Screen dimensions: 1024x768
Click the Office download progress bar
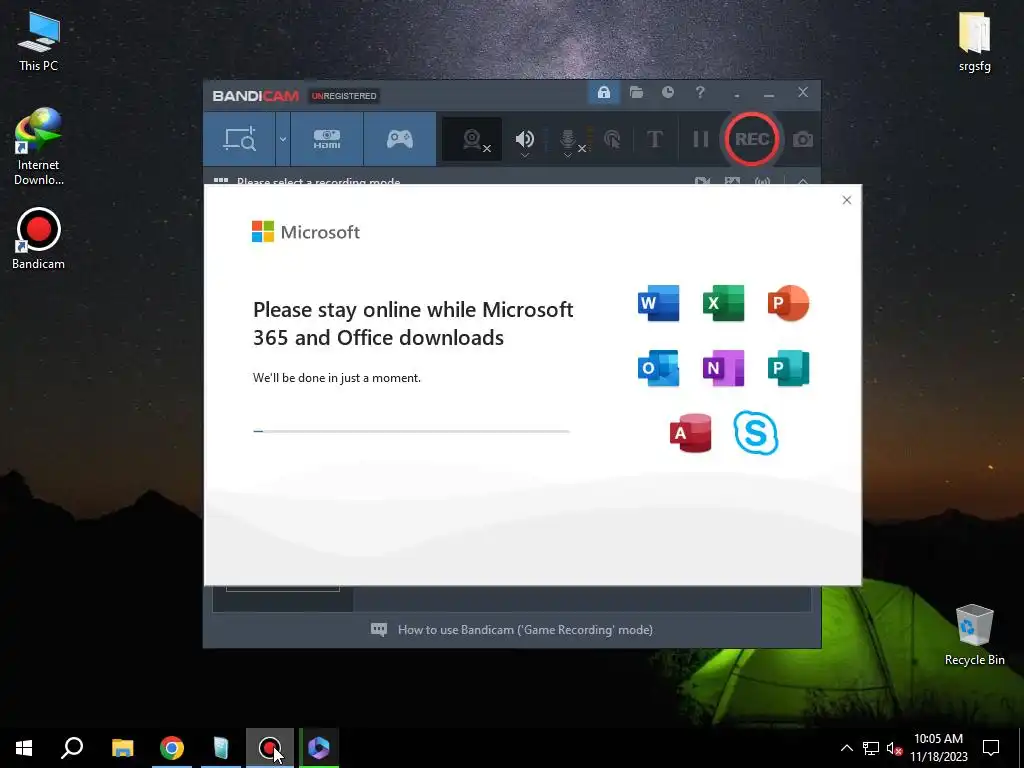pos(411,431)
